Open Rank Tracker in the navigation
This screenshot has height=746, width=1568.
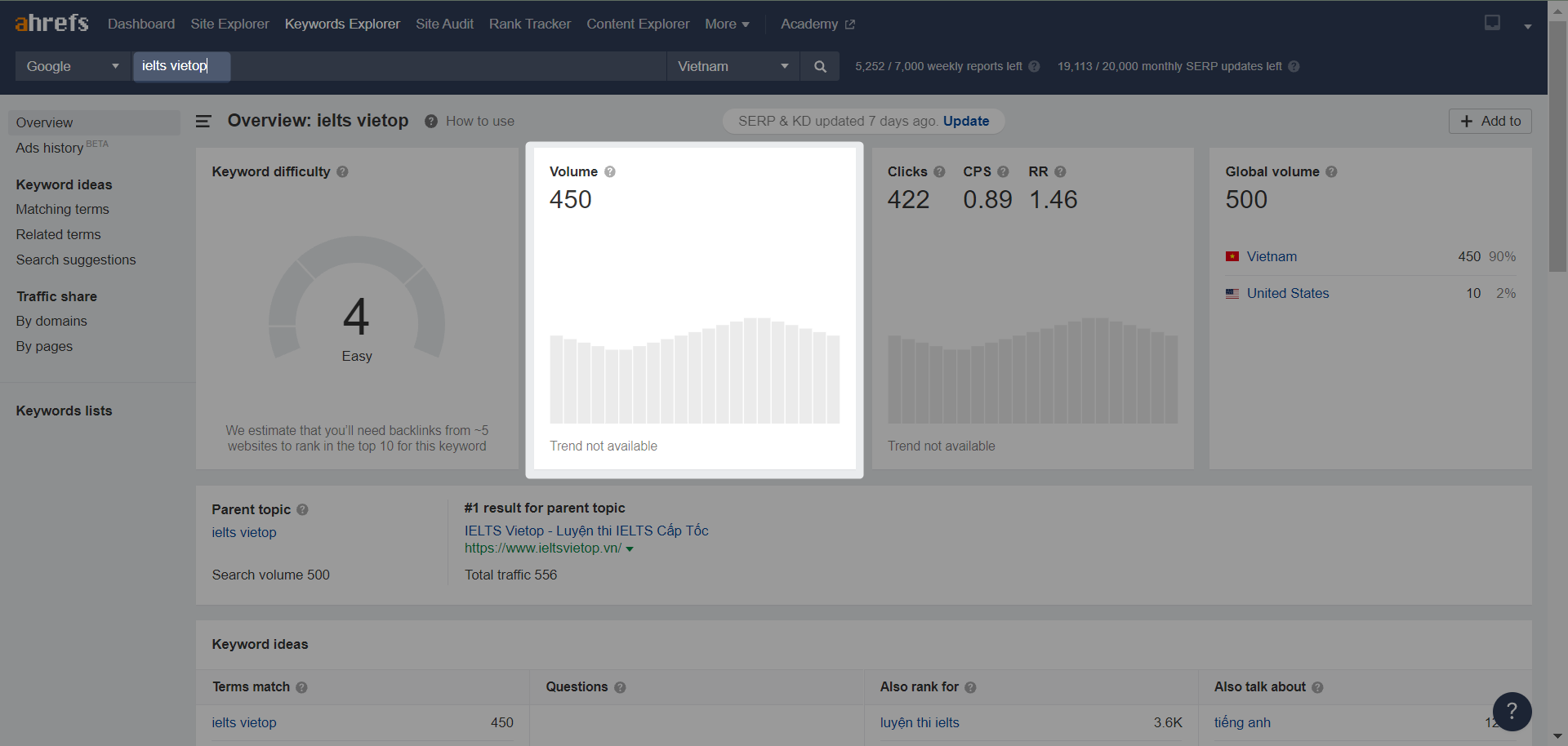pyautogui.click(x=530, y=24)
